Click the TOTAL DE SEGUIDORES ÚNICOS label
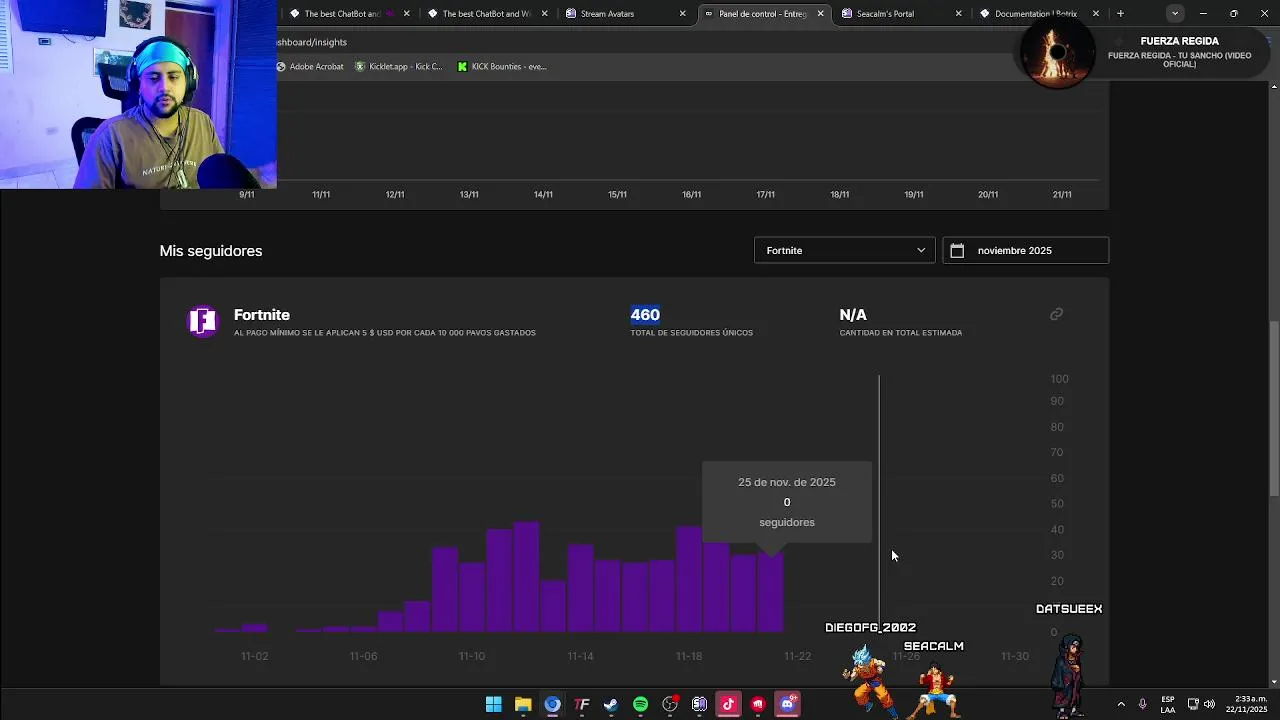The height and width of the screenshot is (720, 1280). pos(692,333)
